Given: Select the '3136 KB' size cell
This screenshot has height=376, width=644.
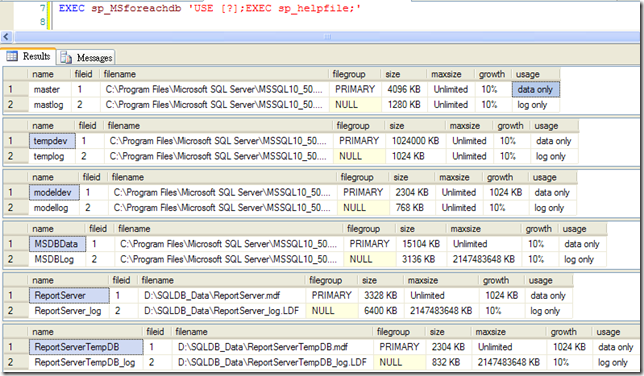Looking at the screenshot, I should (421, 259).
